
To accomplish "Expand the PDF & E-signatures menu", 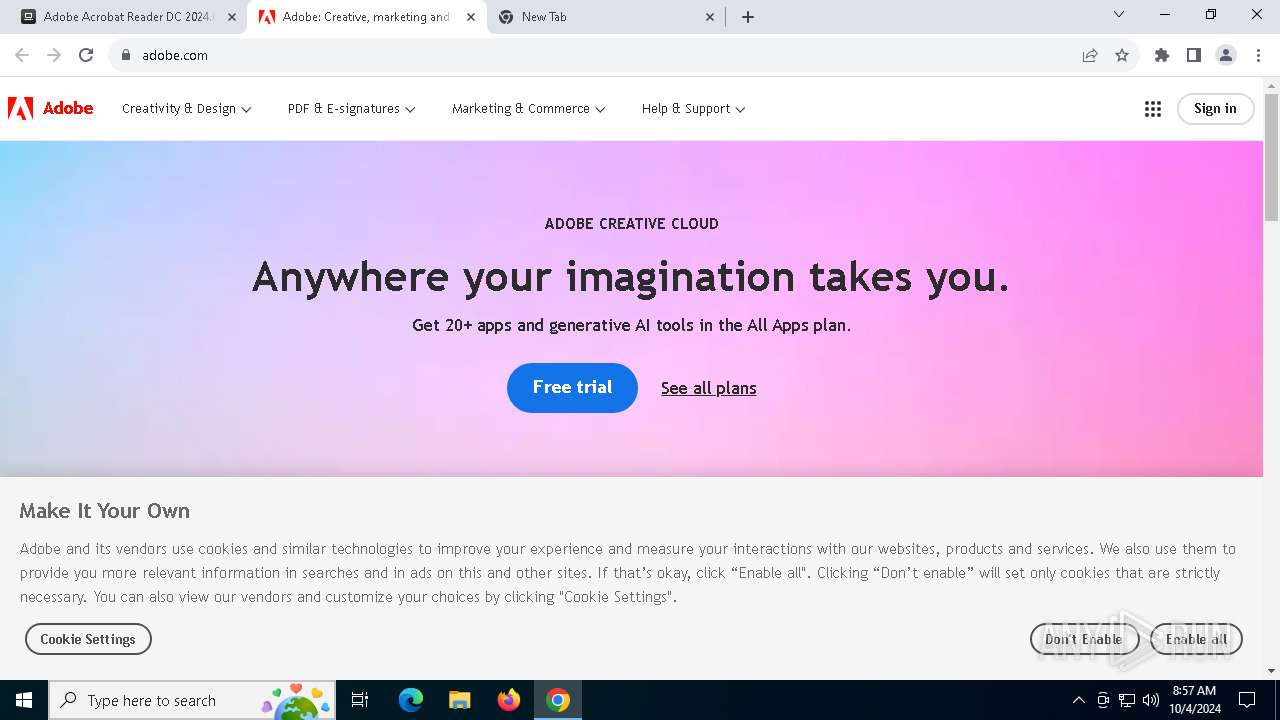I will 351,109.
